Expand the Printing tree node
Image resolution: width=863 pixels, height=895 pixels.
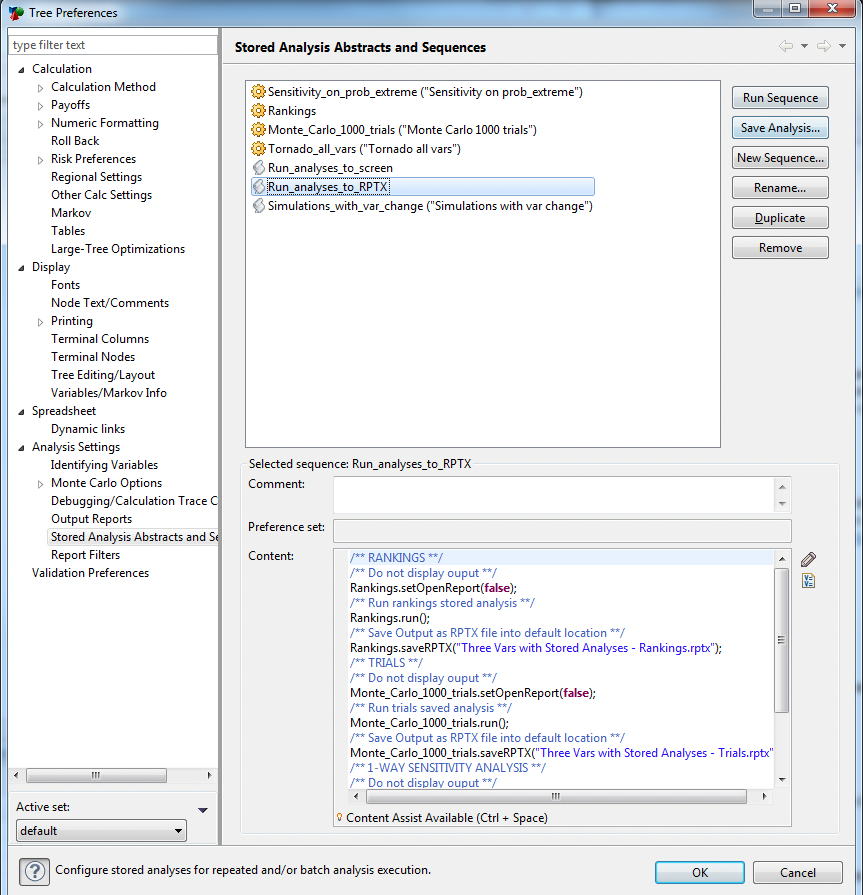coord(39,320)
